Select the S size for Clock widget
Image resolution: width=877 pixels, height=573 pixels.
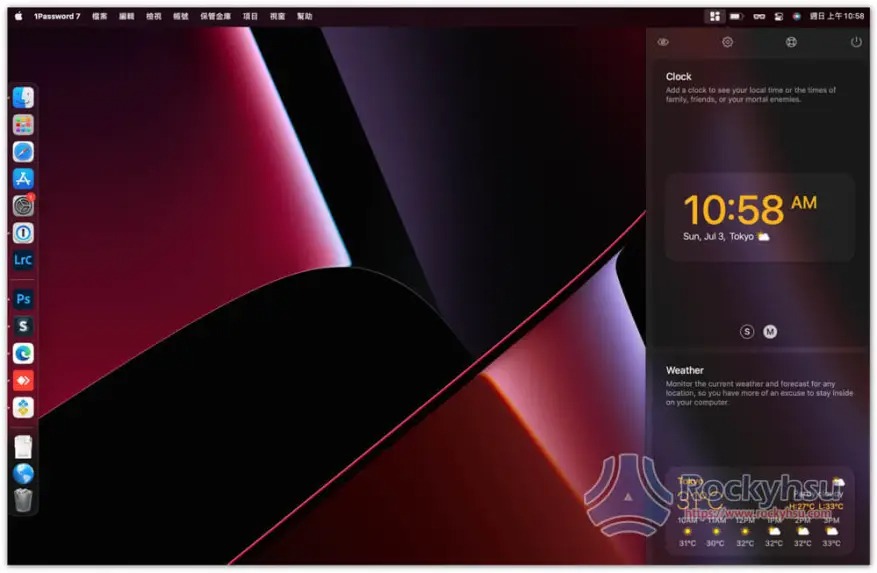tap(747, 332)
